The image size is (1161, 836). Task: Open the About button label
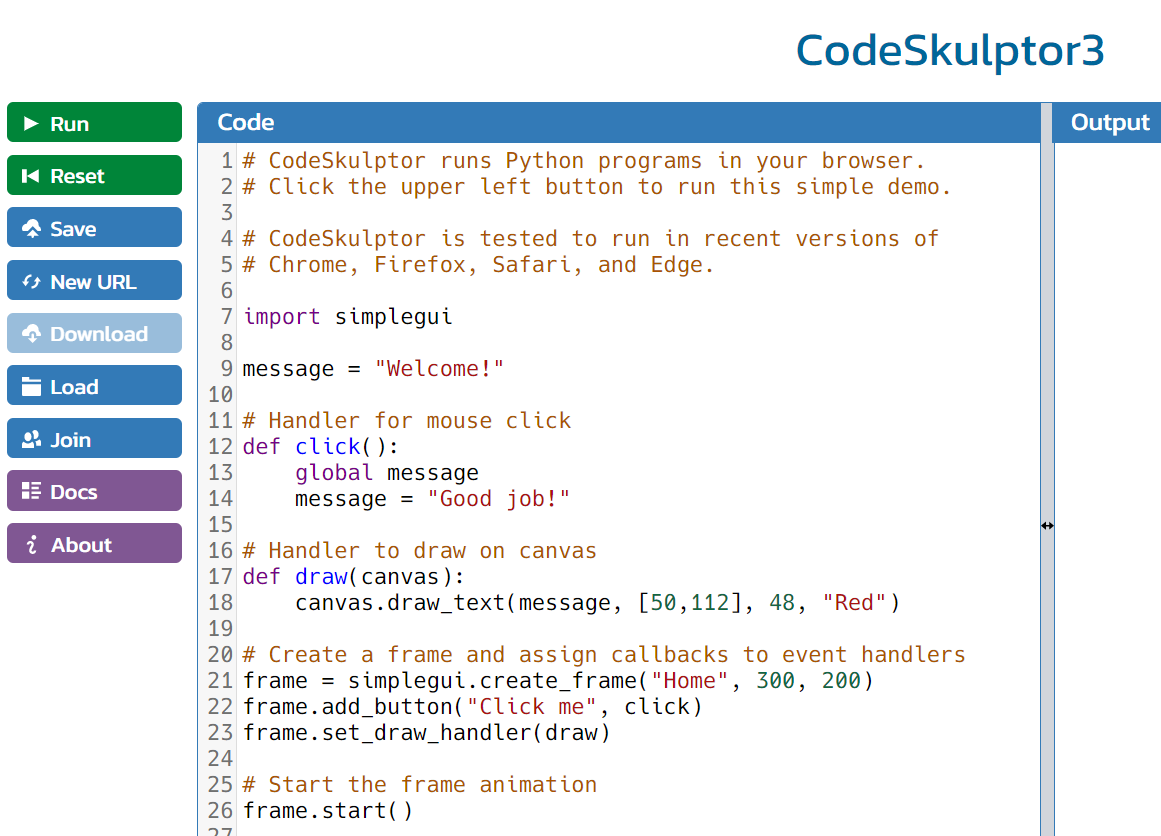click(81, 545)
